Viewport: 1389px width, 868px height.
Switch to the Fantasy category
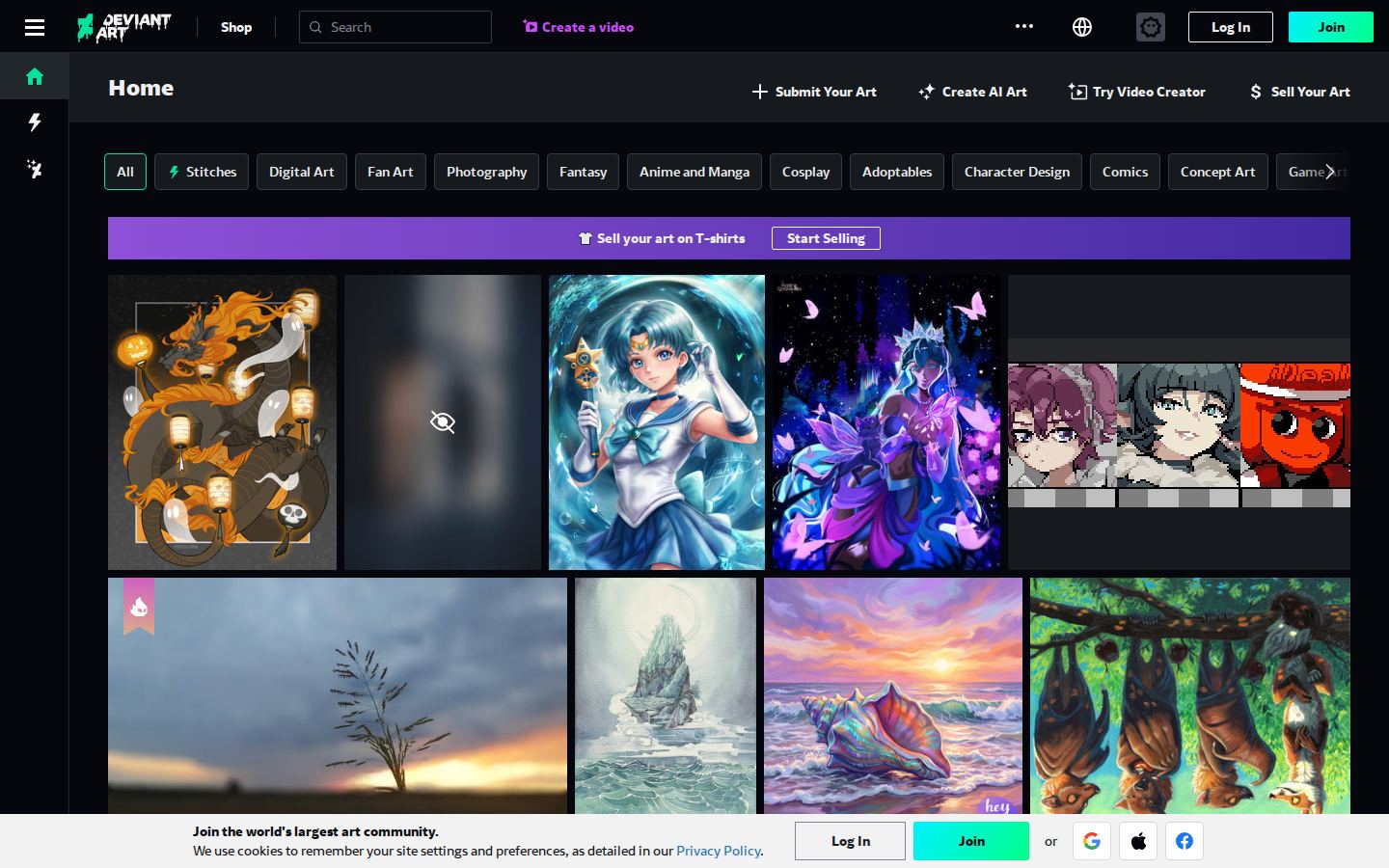[x=584, y=172]
